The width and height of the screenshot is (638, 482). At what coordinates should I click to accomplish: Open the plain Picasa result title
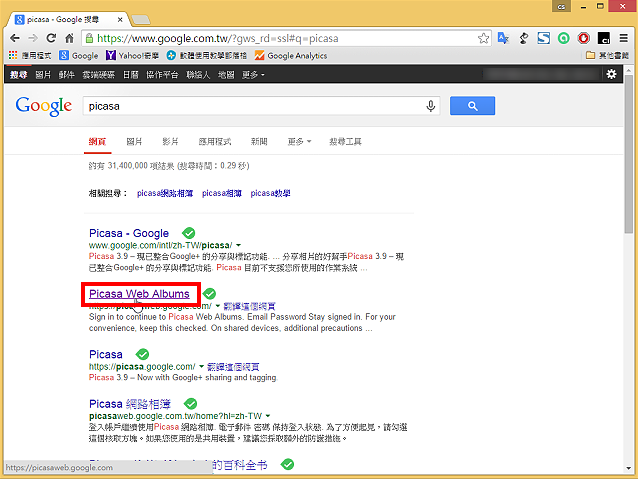pyautogui.click(x=105, y=354)
